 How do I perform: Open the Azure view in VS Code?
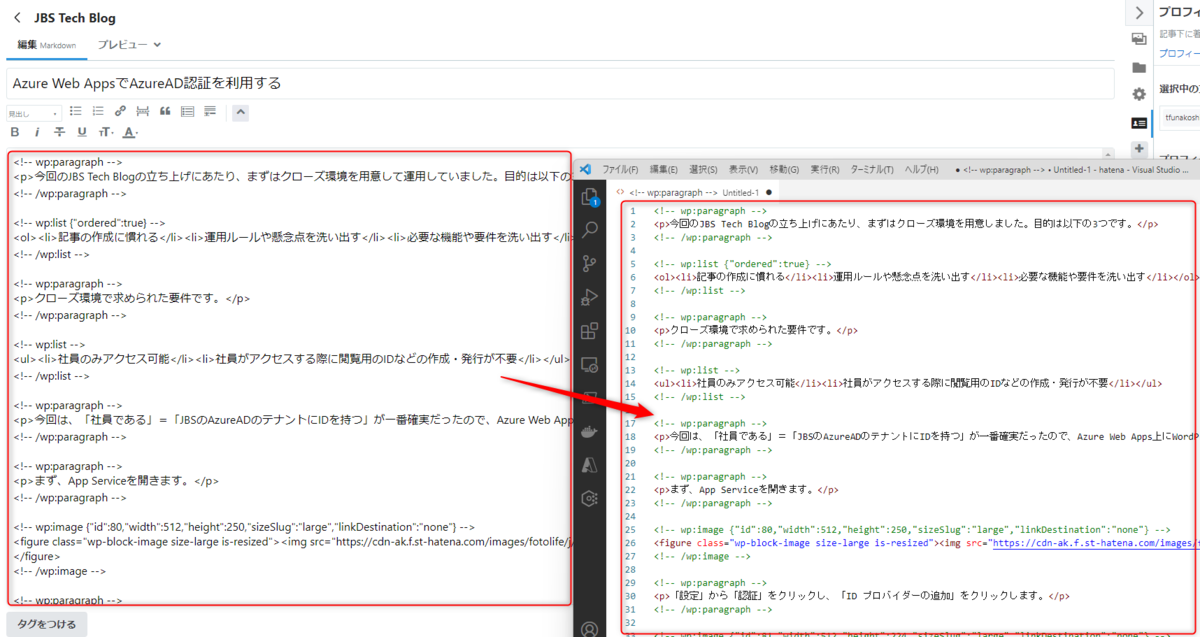tap(590, 464)
